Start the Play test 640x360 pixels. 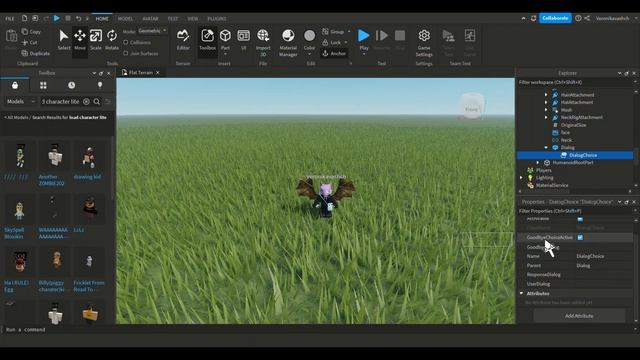[364, 40]
